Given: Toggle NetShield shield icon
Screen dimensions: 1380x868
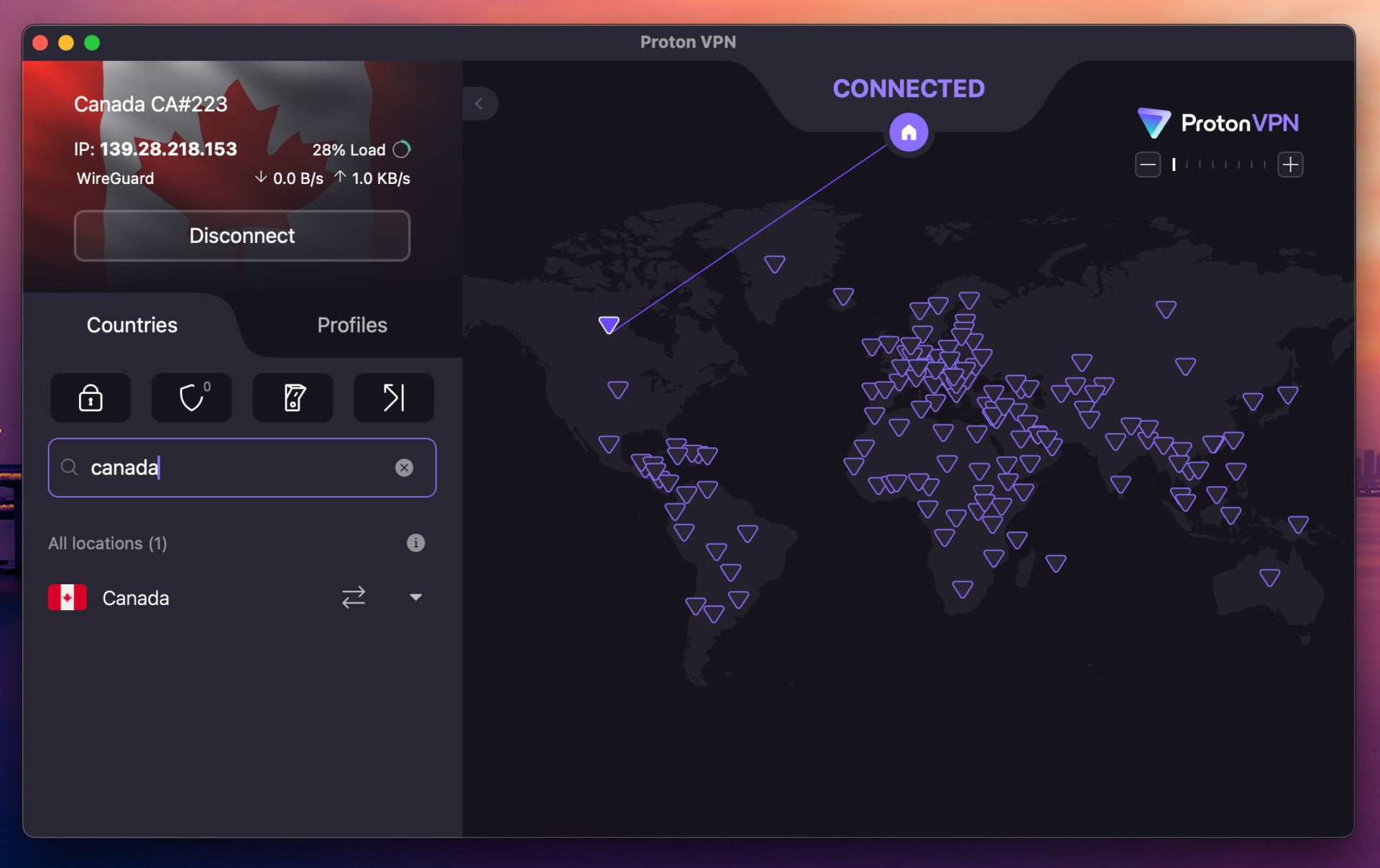Looking at the screenshot, I should coord(192,397).
